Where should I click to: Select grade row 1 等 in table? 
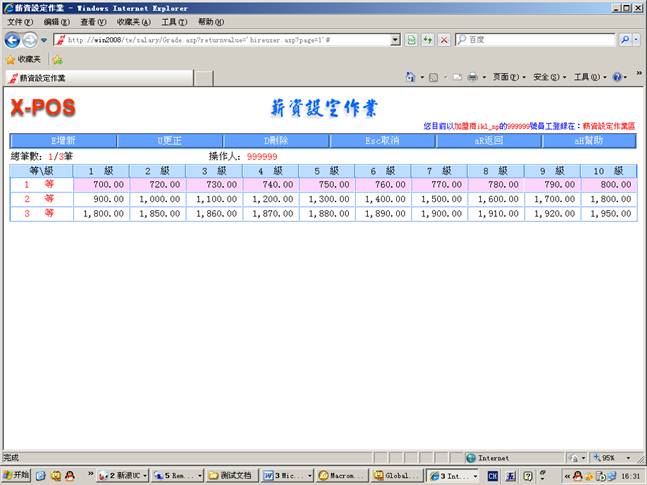coord(40,185)
